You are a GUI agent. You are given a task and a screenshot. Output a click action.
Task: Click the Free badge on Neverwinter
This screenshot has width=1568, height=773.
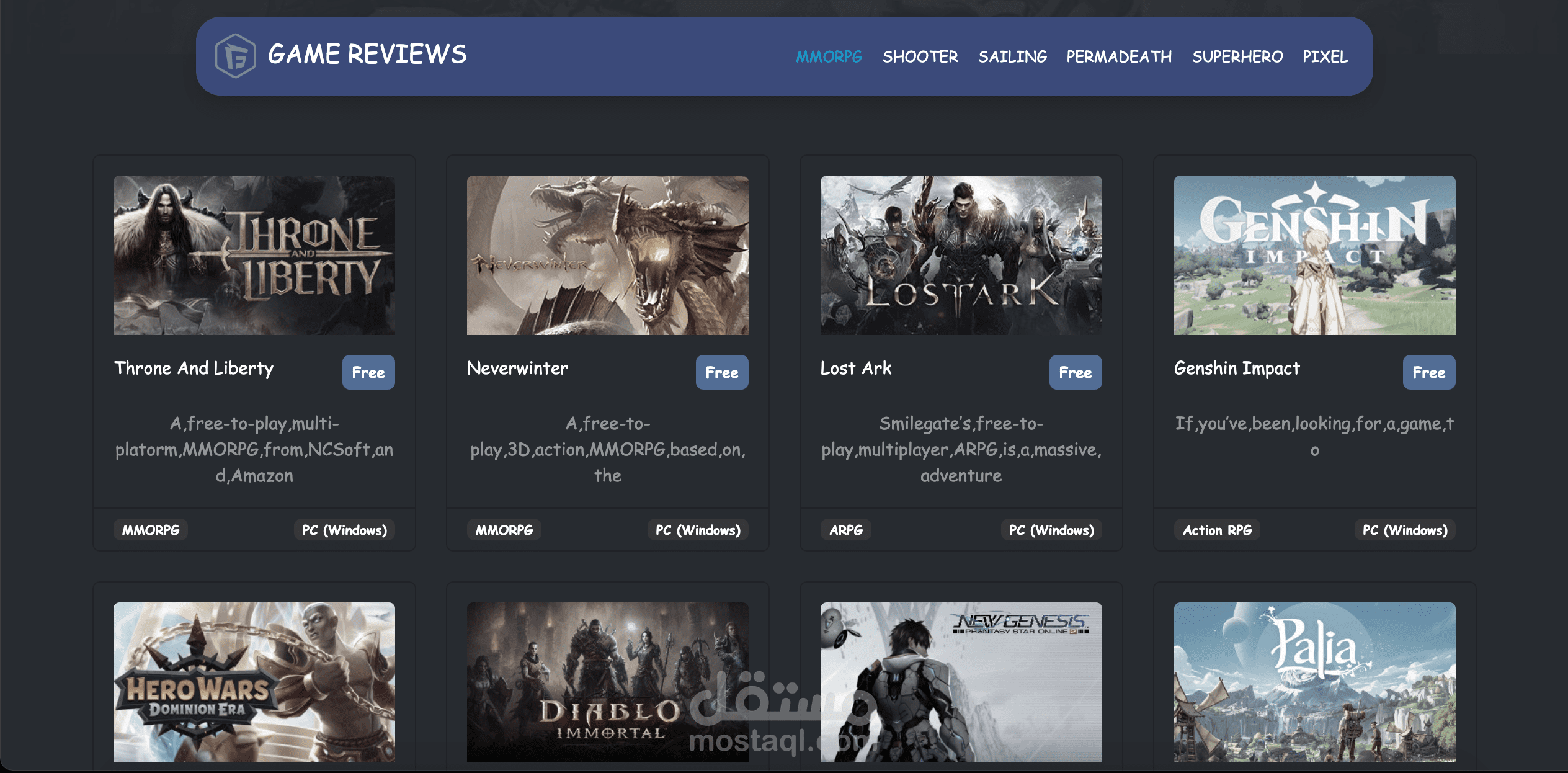click(x=721, y=372)
